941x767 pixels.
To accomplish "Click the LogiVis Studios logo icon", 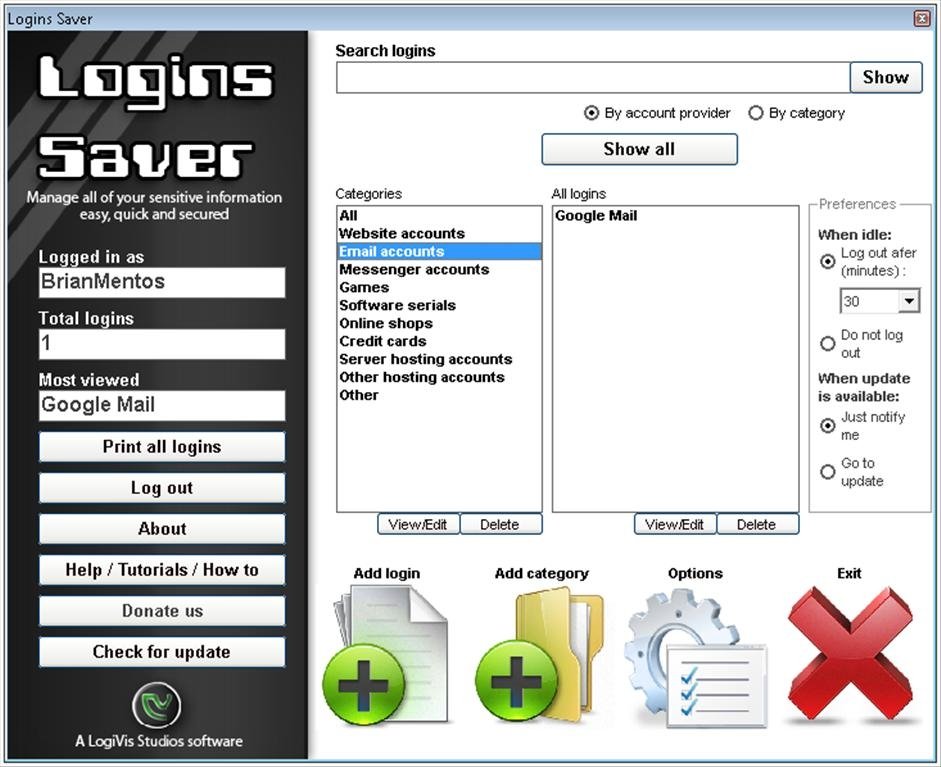I will pos(157,705).
